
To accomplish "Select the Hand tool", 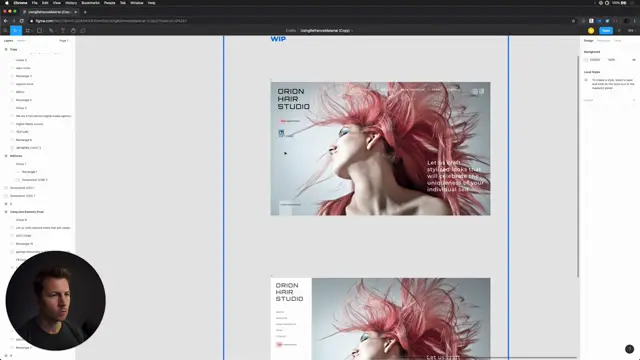I will pyautogui.click(x=73, y=31).
